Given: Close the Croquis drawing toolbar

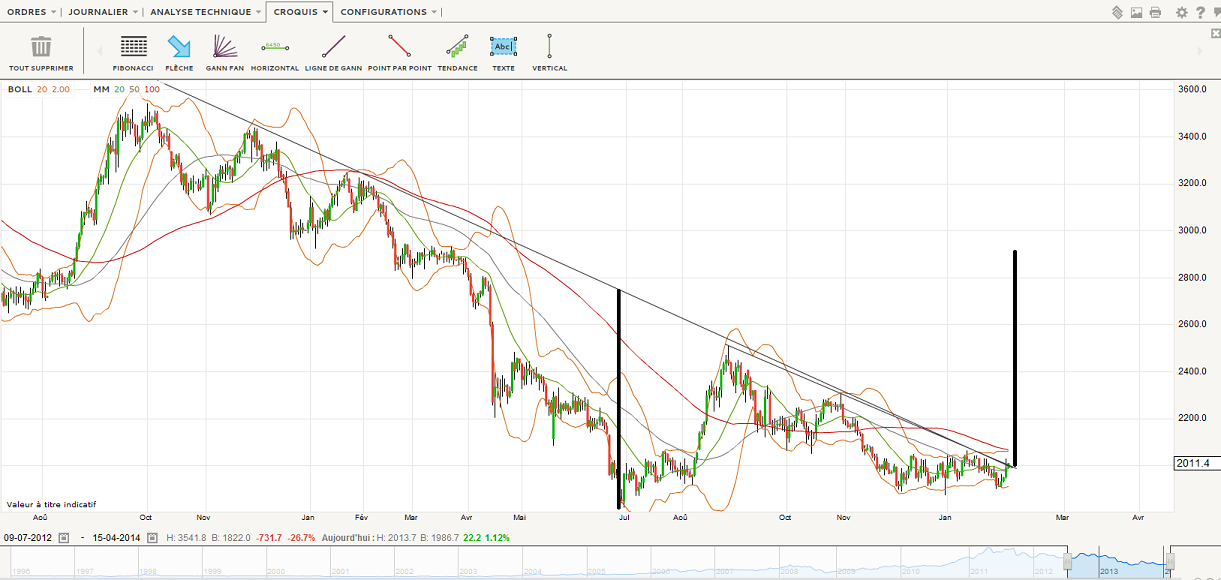Looking at the screenshot, I should coord(1215,33).
